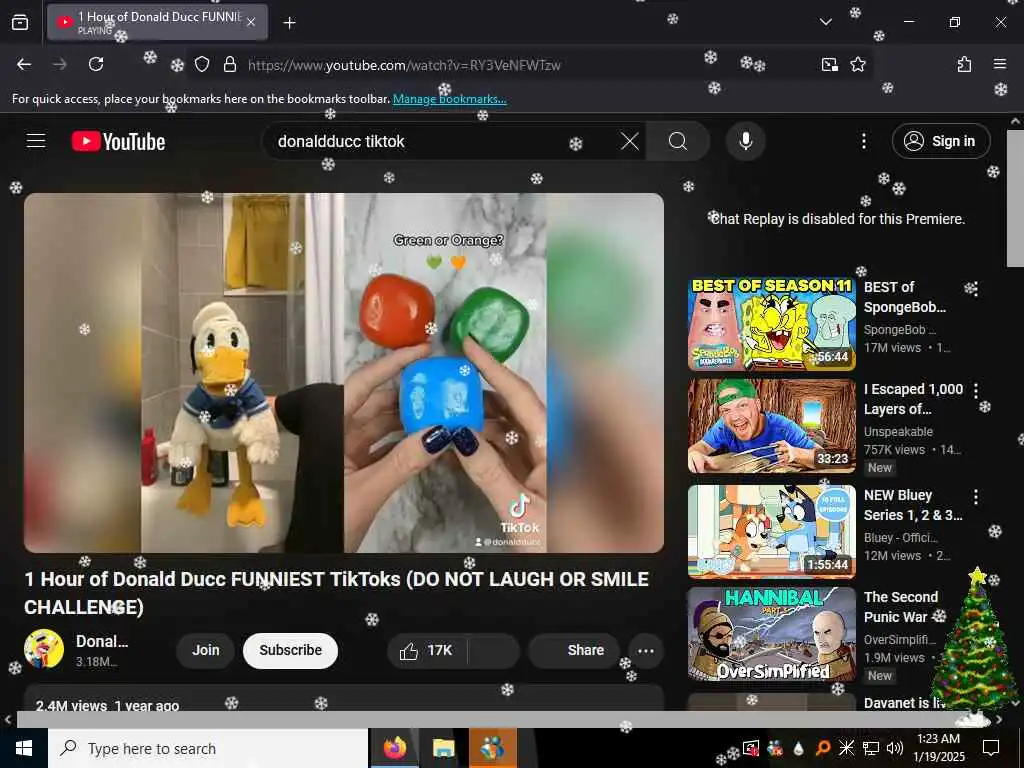This screenshot has width=1024, height=768.
Task: Open the YouTube guide hamburger menu
Action: pos(36,140)
